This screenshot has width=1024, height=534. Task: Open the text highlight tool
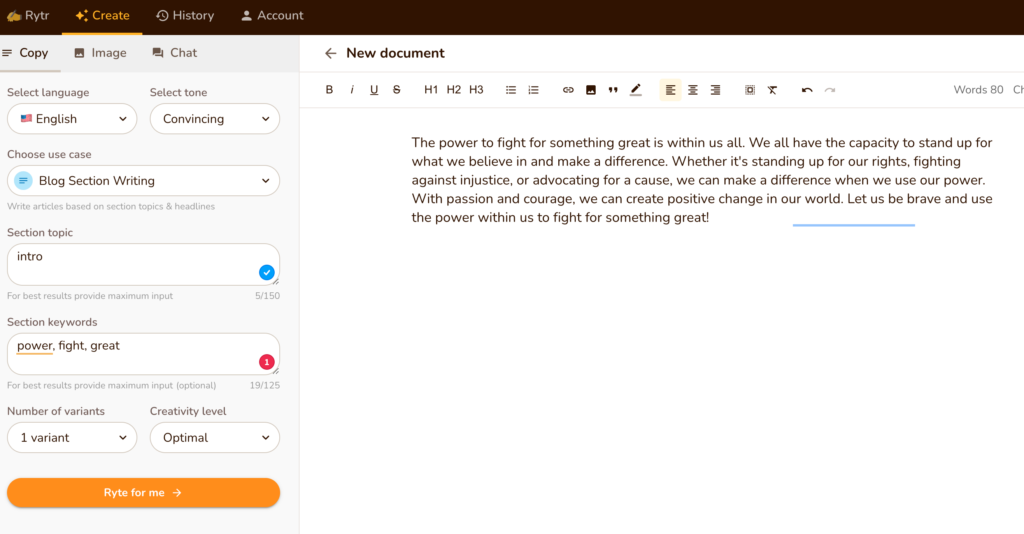click(x=635, y=90)
